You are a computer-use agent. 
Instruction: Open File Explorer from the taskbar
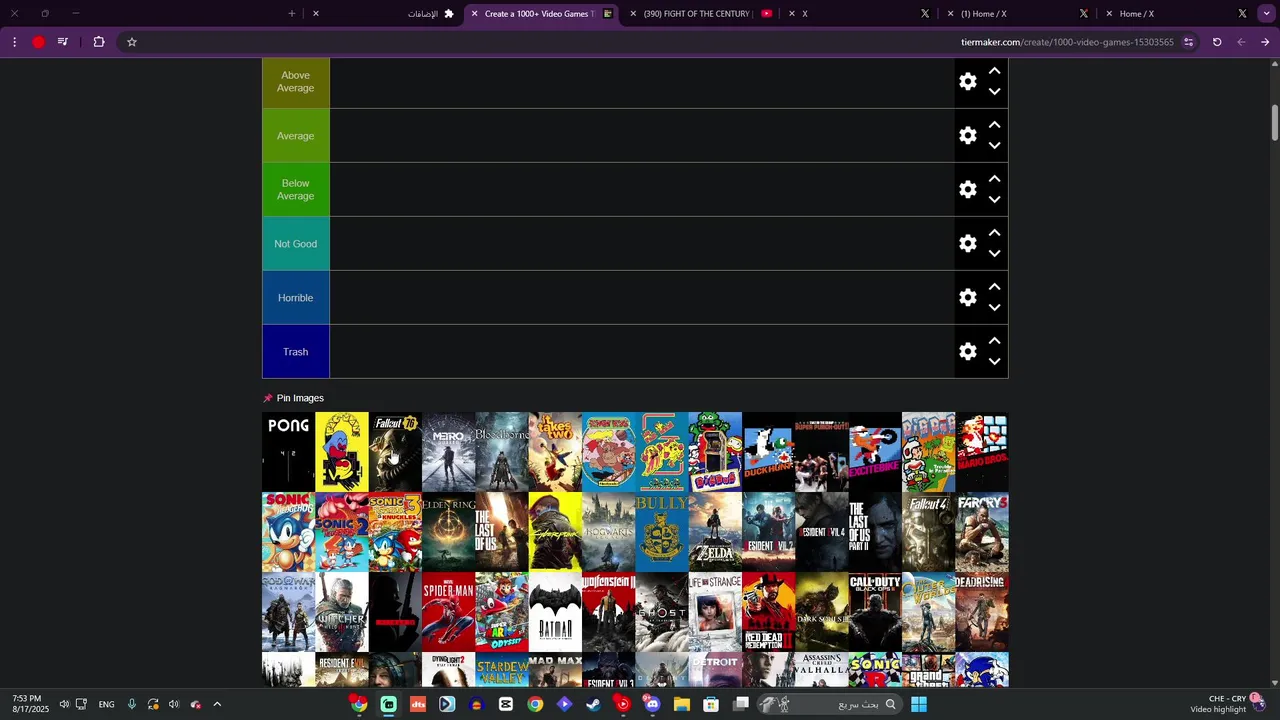(682, 704)
